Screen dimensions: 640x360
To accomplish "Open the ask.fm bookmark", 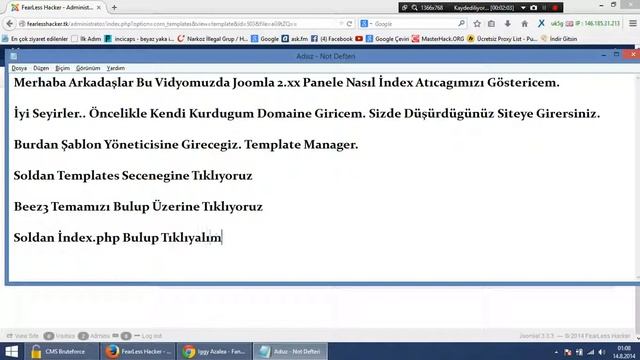I will click(x=295, y=39).
